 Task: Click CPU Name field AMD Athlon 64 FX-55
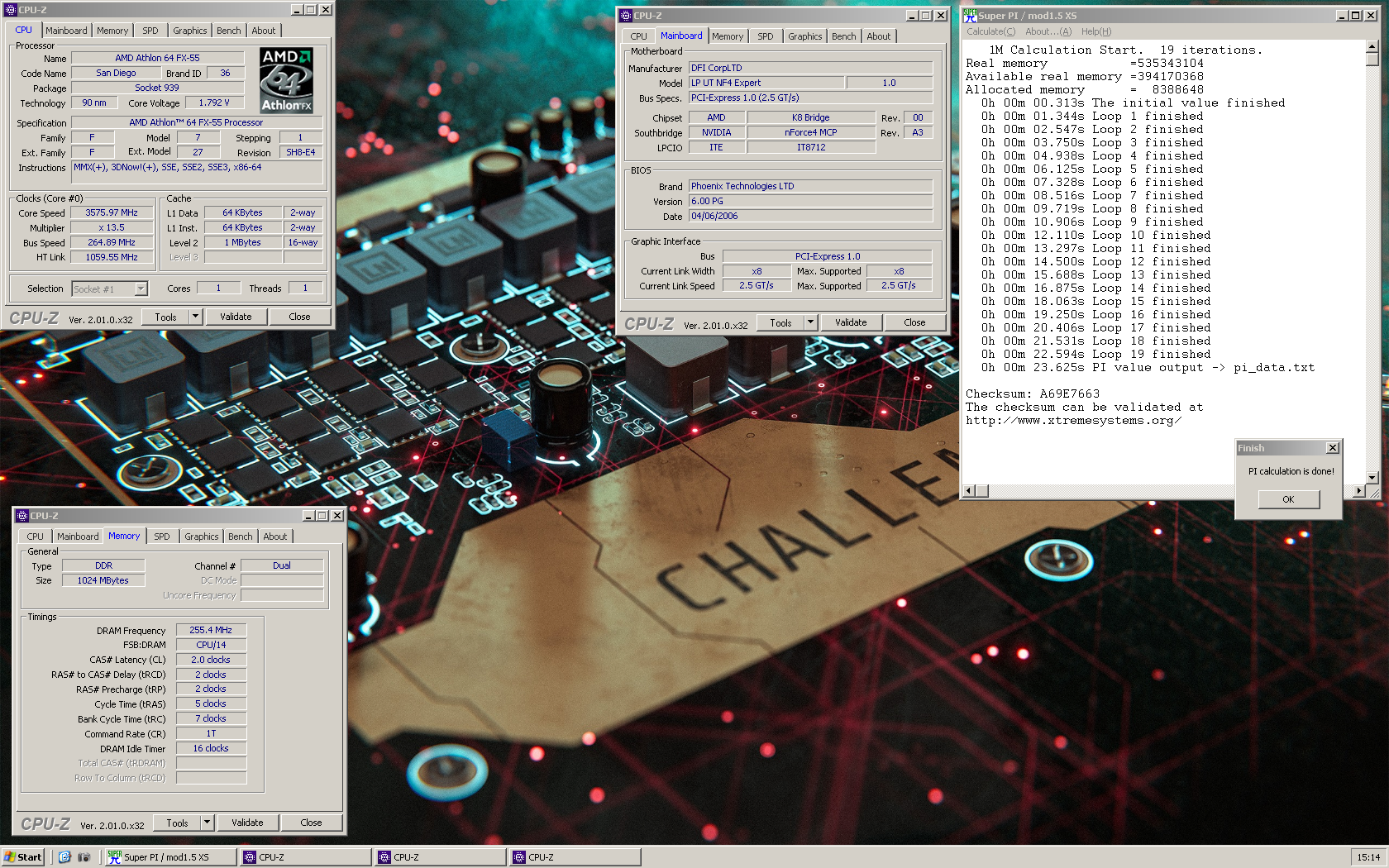[x=157, y=58]
